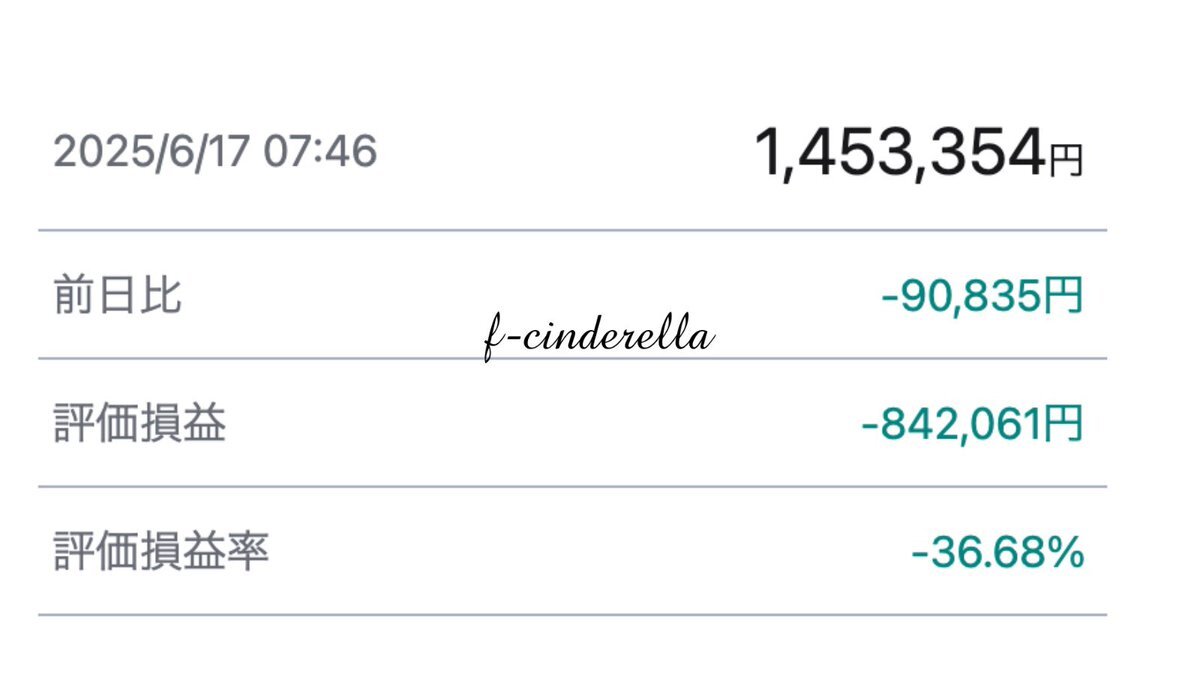Click the minus sign before 36.68%

(920, 553)
